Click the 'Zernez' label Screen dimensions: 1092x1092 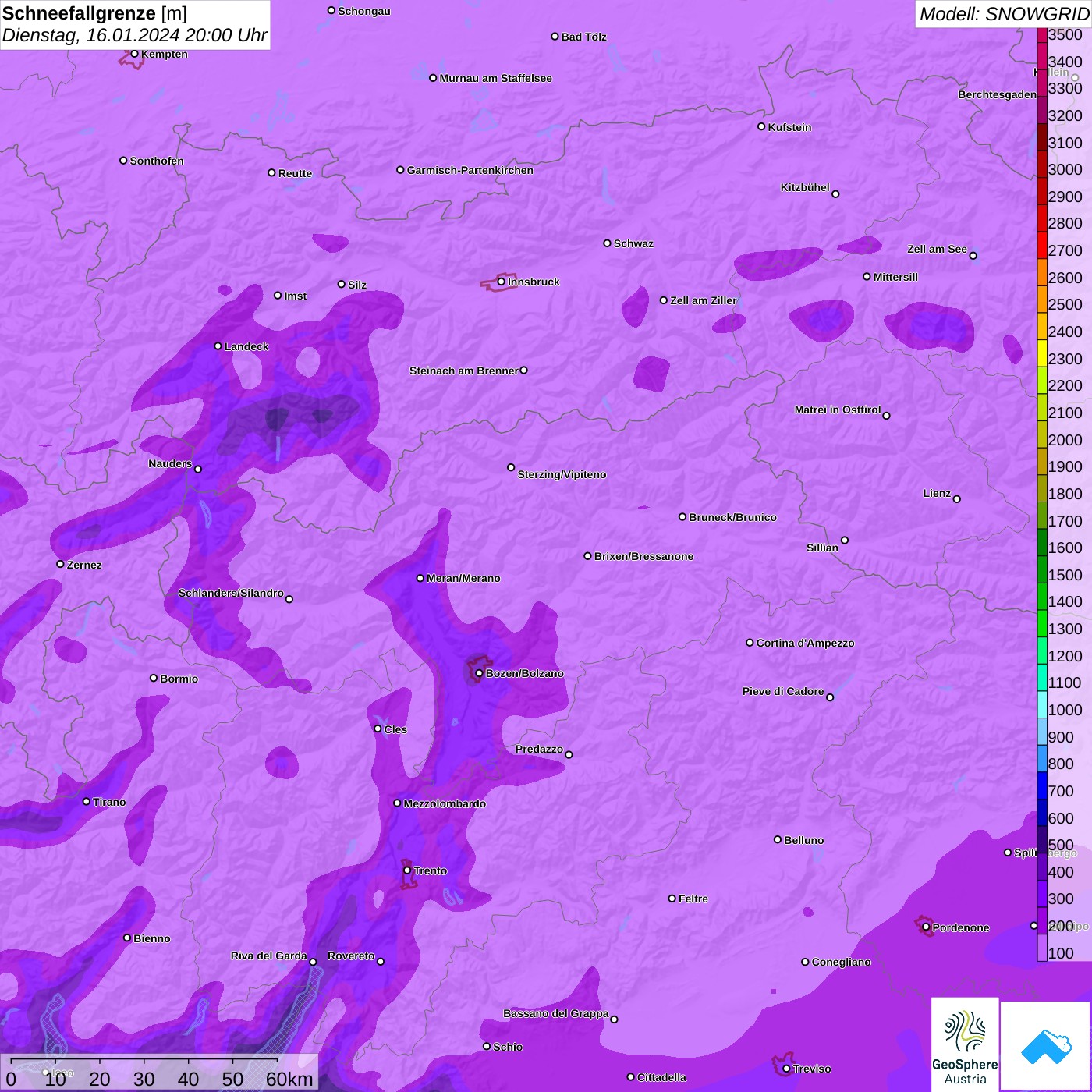[84, 565]
